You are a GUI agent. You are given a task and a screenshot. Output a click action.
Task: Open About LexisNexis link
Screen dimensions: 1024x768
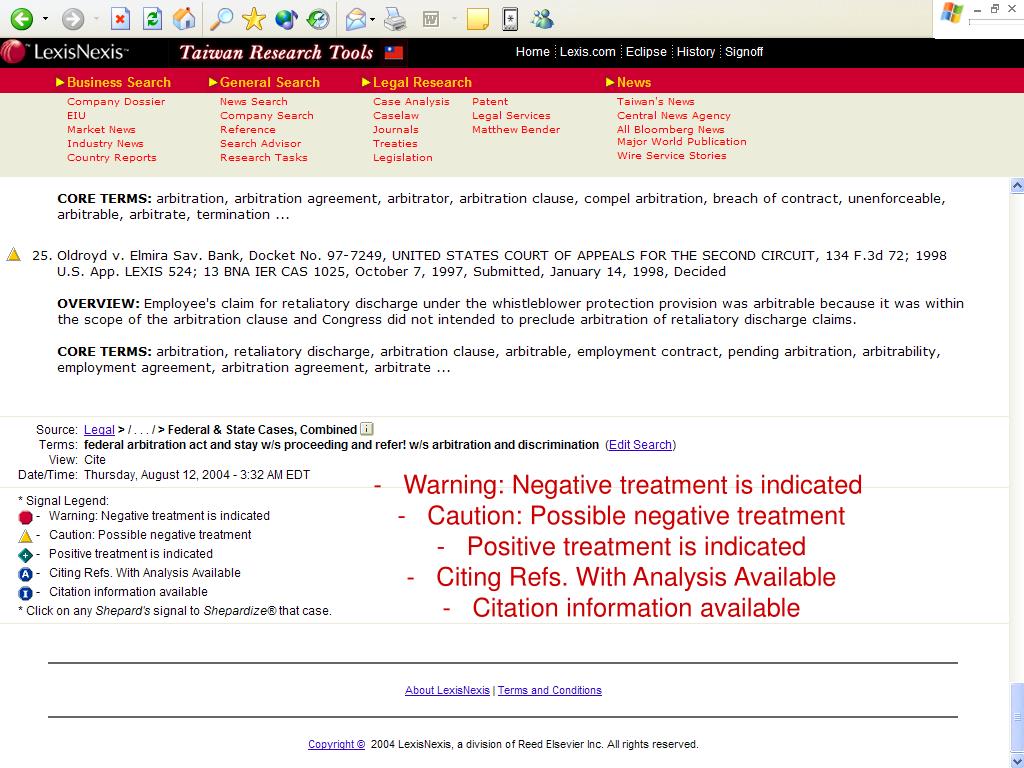tap(447, 690)
